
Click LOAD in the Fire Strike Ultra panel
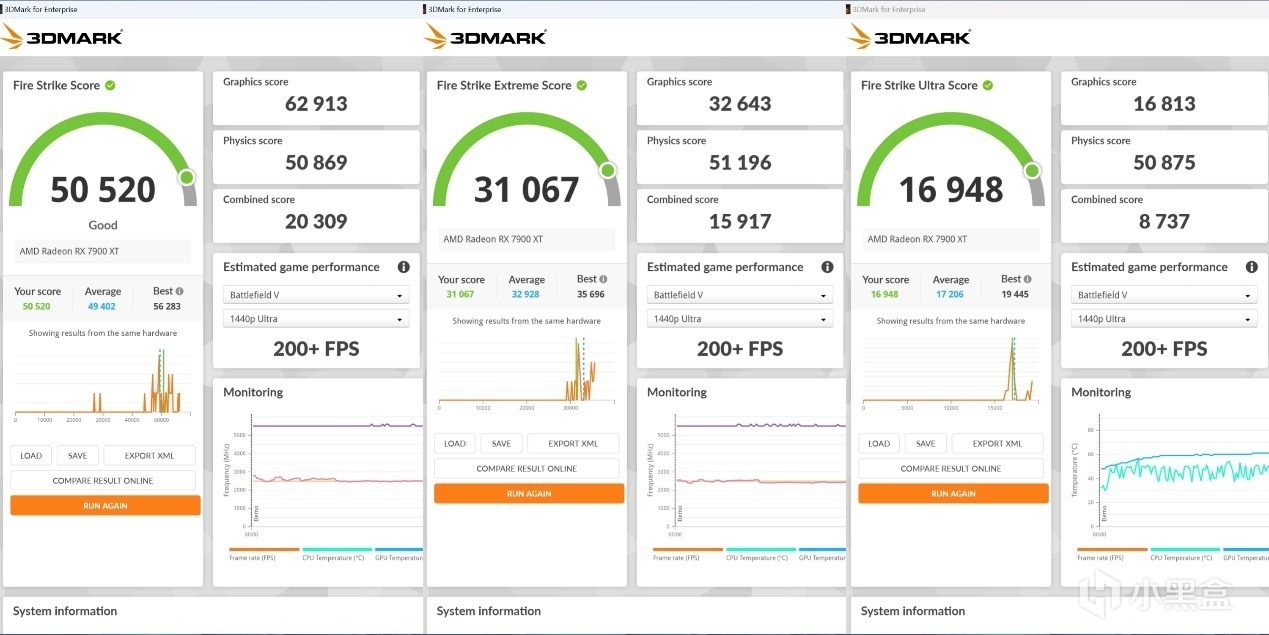[x=879, y=443]
